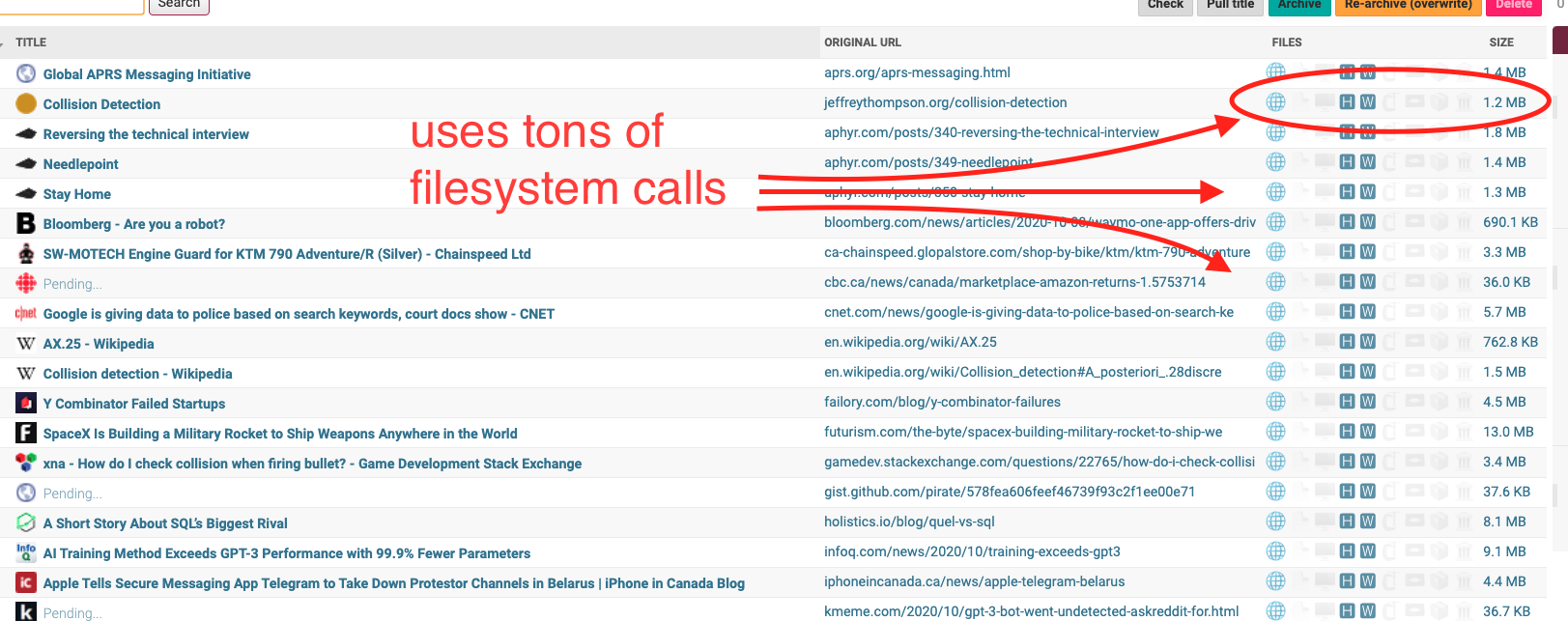Sort by the TITLE column header
Screen dimensions: 1568x621
[x=31, y=42]
